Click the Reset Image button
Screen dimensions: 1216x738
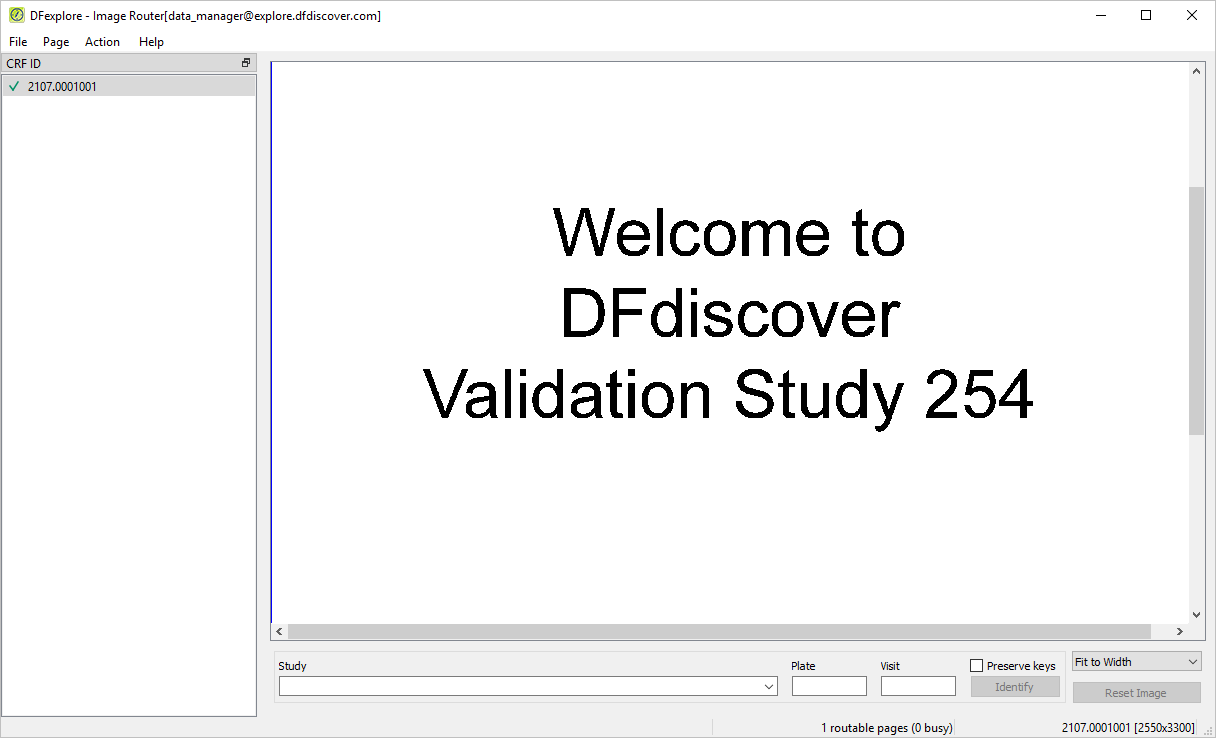pyautogui.click(x=1136, y=693)
